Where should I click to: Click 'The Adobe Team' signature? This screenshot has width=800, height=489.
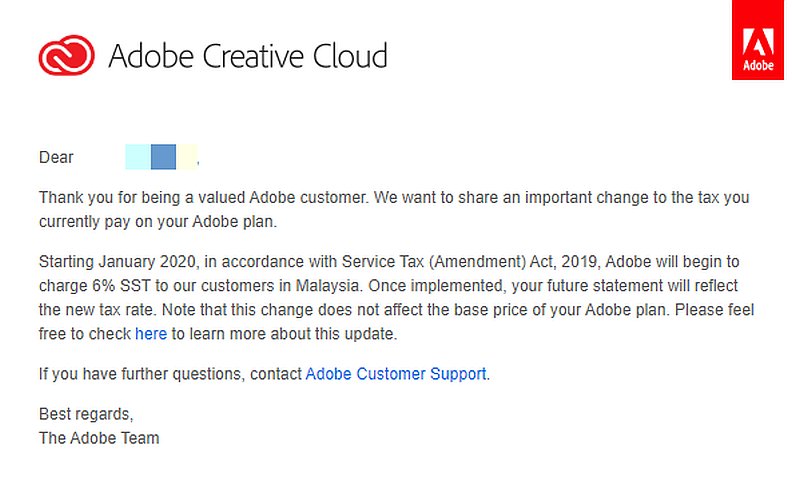point(99,438)
